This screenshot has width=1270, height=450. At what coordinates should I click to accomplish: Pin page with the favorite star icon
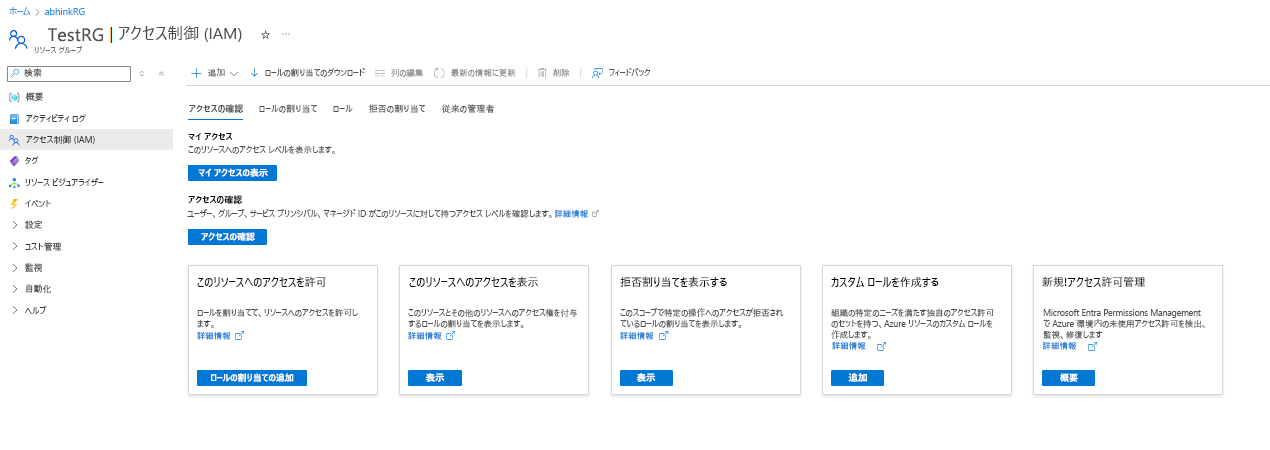265,34
